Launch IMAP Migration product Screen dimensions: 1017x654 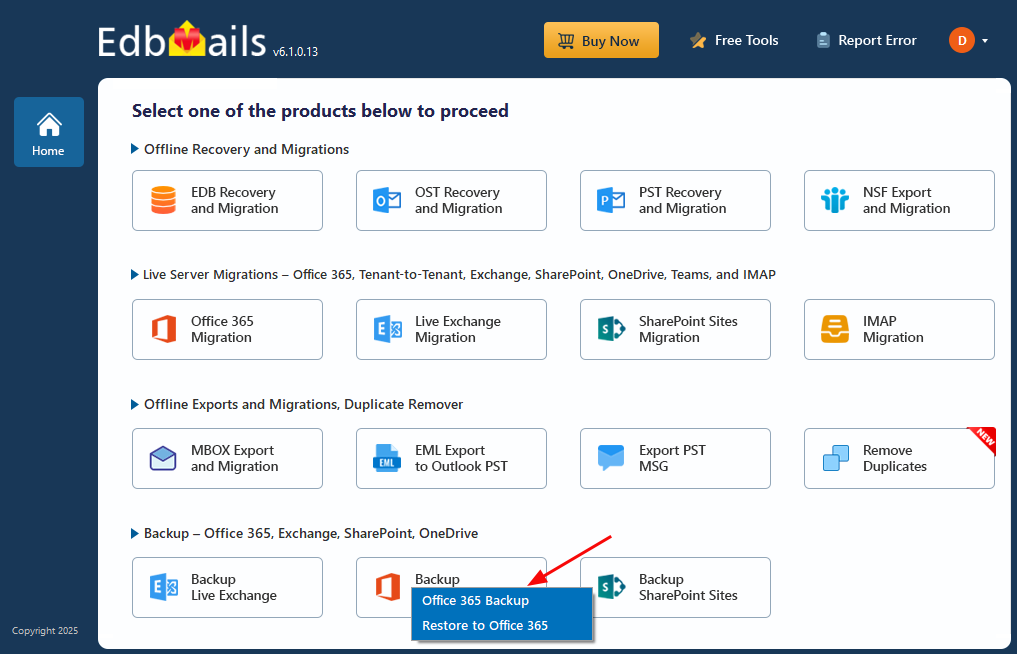click(x=899, y=329)
